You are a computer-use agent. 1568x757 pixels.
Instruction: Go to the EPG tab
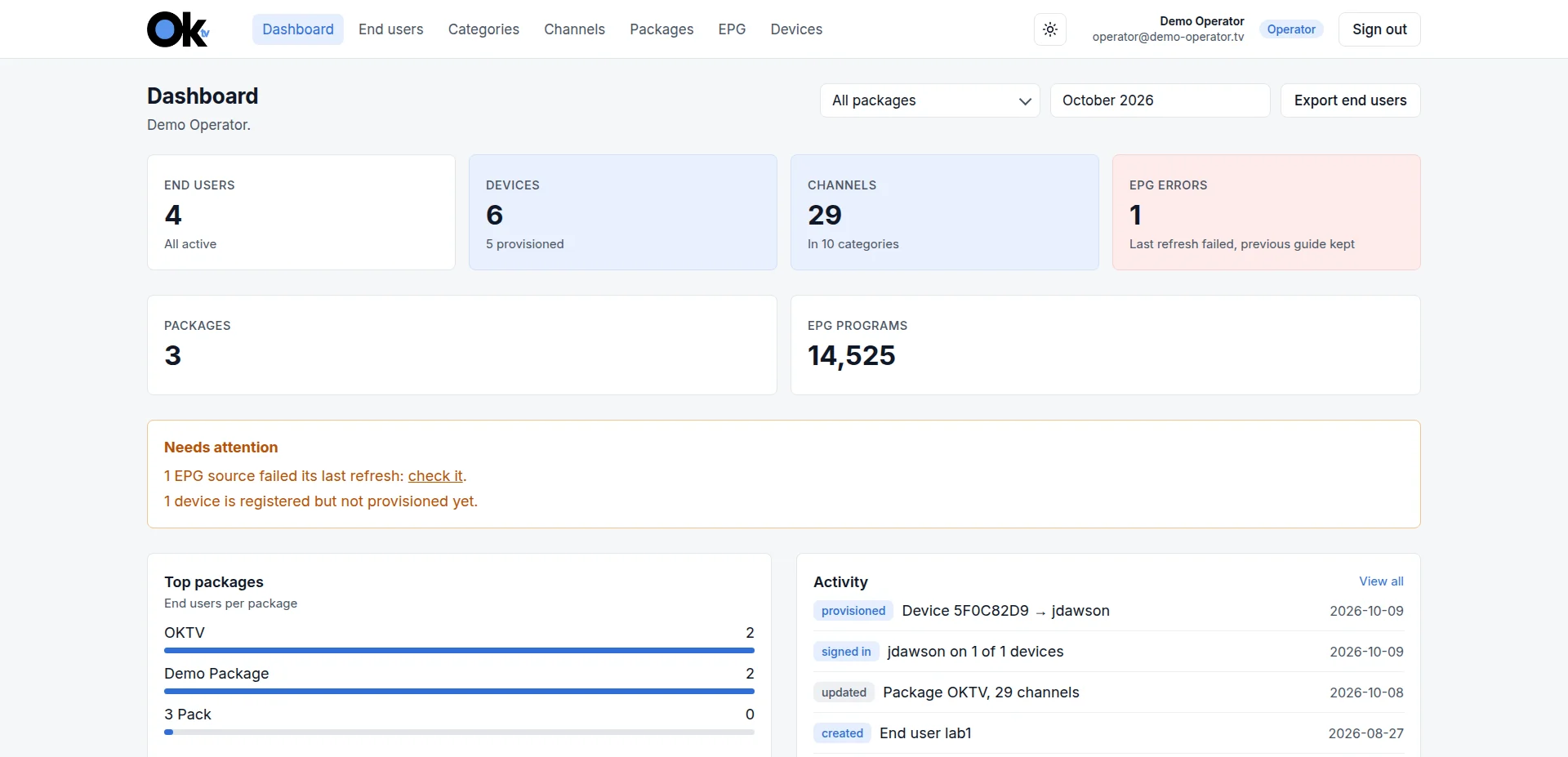[x=732, y=29]
